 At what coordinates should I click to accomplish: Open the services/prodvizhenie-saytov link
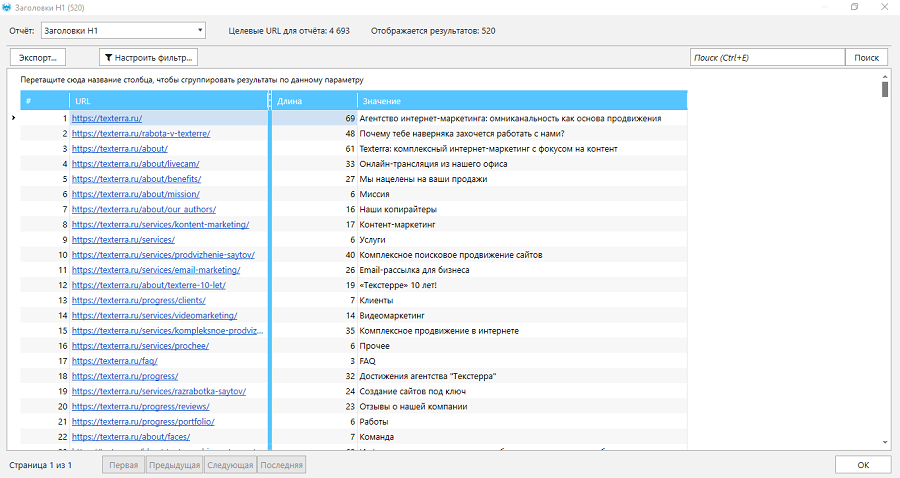163,255
